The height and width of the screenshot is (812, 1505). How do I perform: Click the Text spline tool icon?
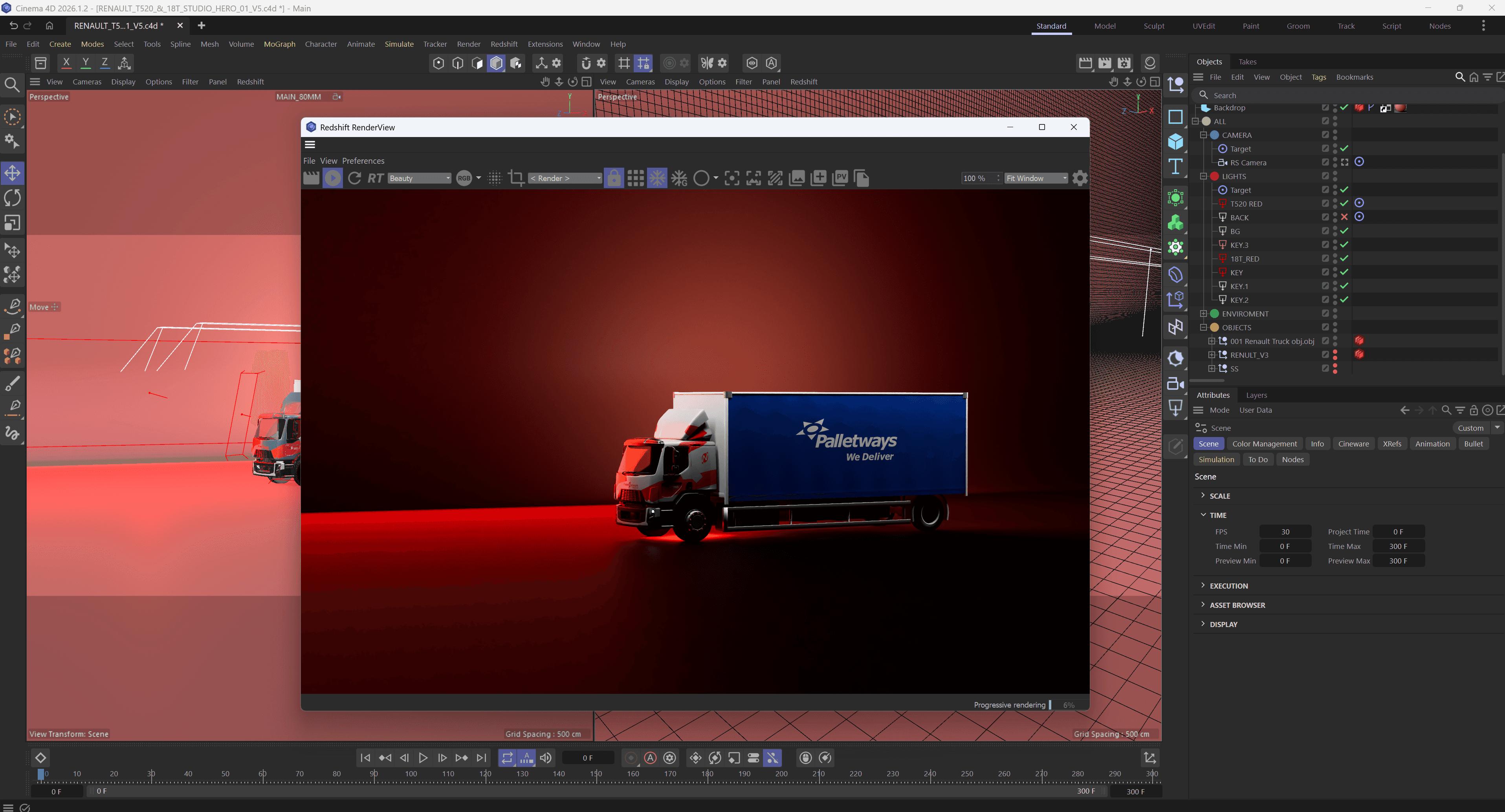[1175, 167]
